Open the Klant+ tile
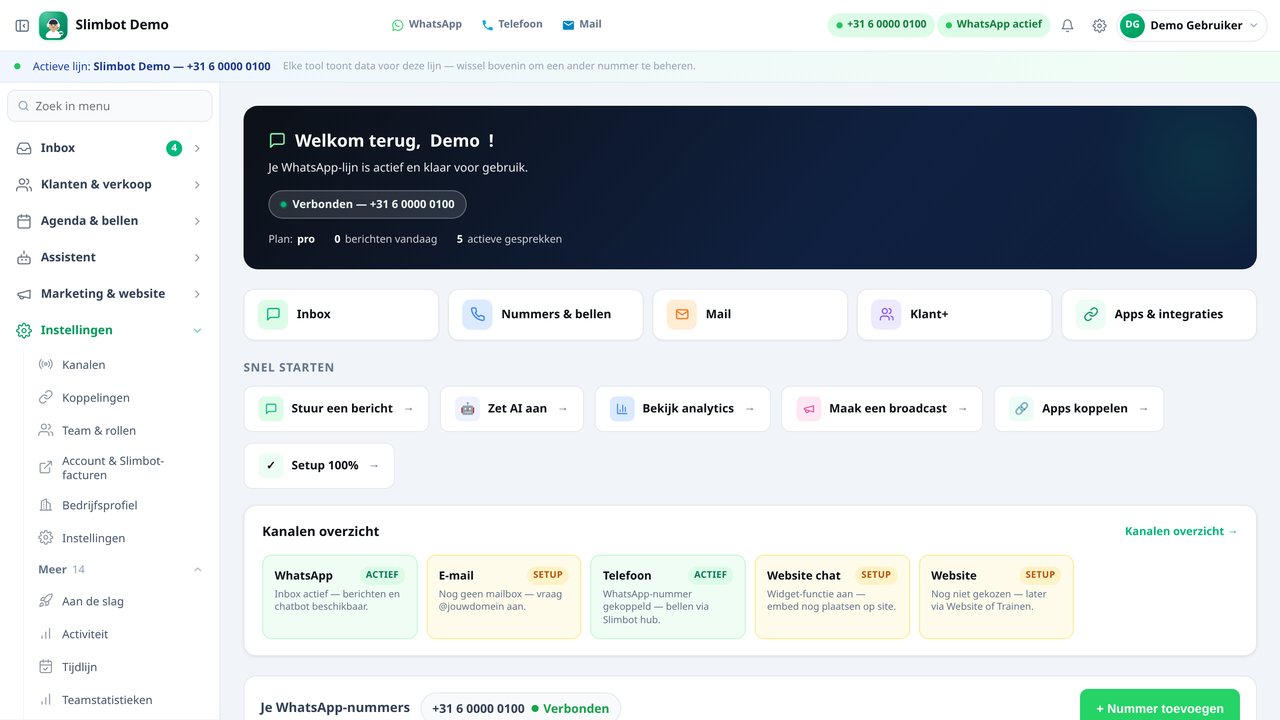 (954, 314)
